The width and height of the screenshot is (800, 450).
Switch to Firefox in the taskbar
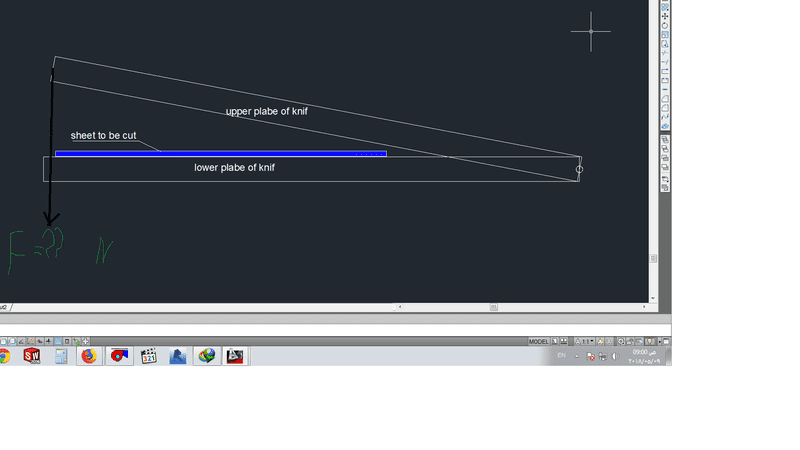tap(89, 356)
